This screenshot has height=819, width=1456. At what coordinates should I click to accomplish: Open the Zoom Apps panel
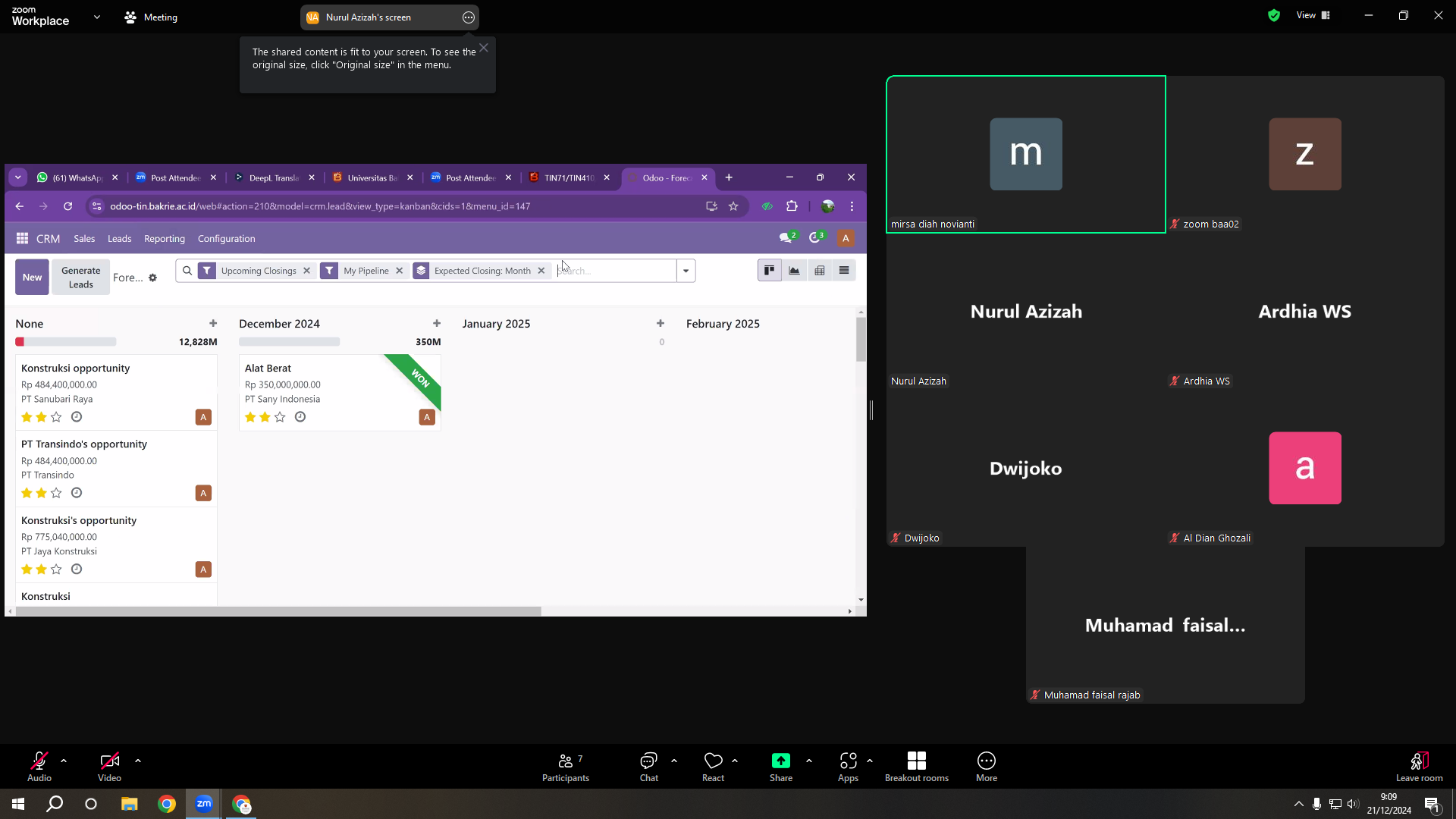pos(848,766)
